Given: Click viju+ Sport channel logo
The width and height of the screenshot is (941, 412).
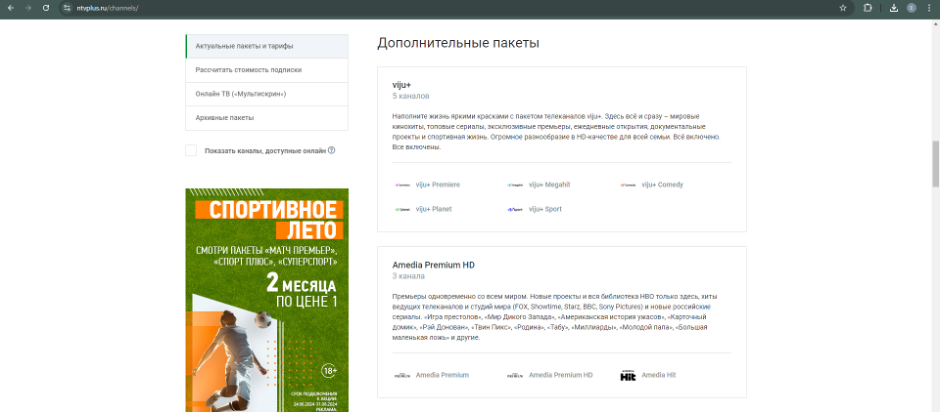Looking at the screenshot, I should pos(515,209).
